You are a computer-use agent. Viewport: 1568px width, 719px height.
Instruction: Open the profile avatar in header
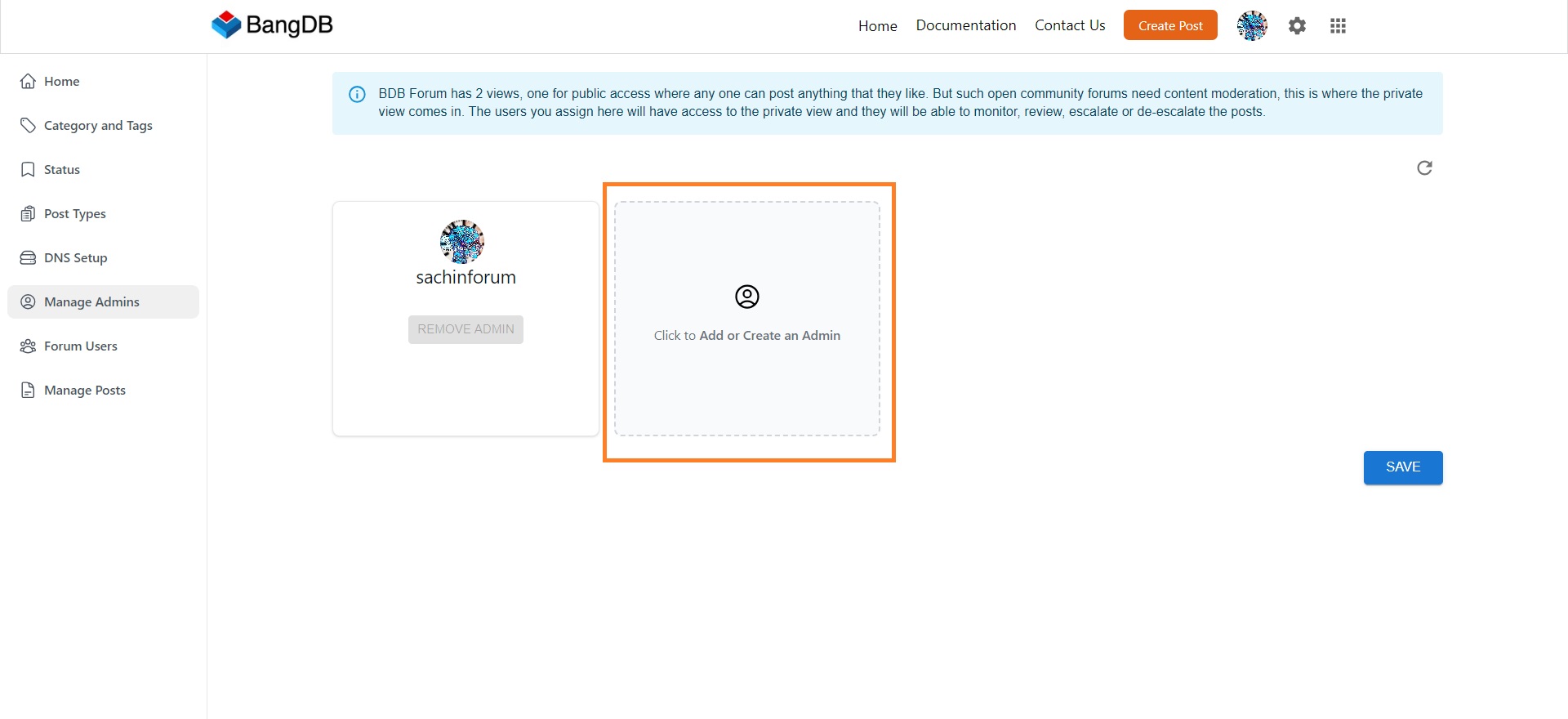pos(1252,26)
